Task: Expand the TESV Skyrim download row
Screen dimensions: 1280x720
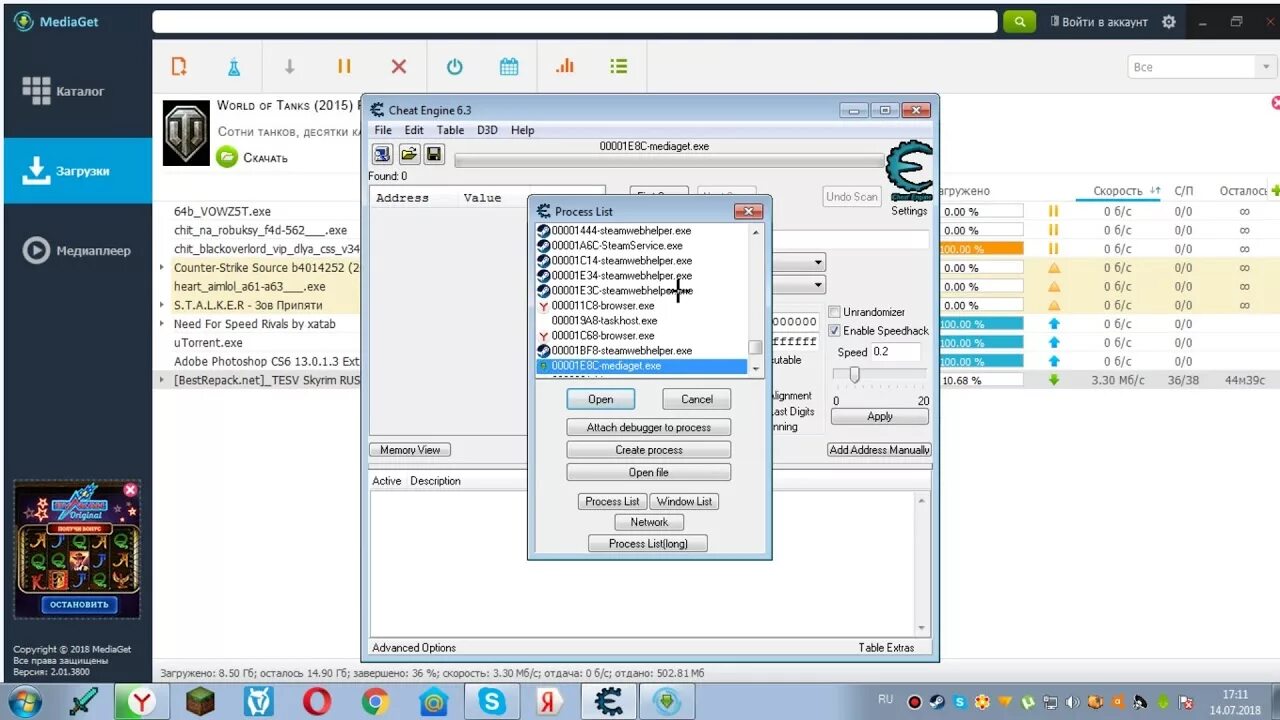Action: click(162, 380)
